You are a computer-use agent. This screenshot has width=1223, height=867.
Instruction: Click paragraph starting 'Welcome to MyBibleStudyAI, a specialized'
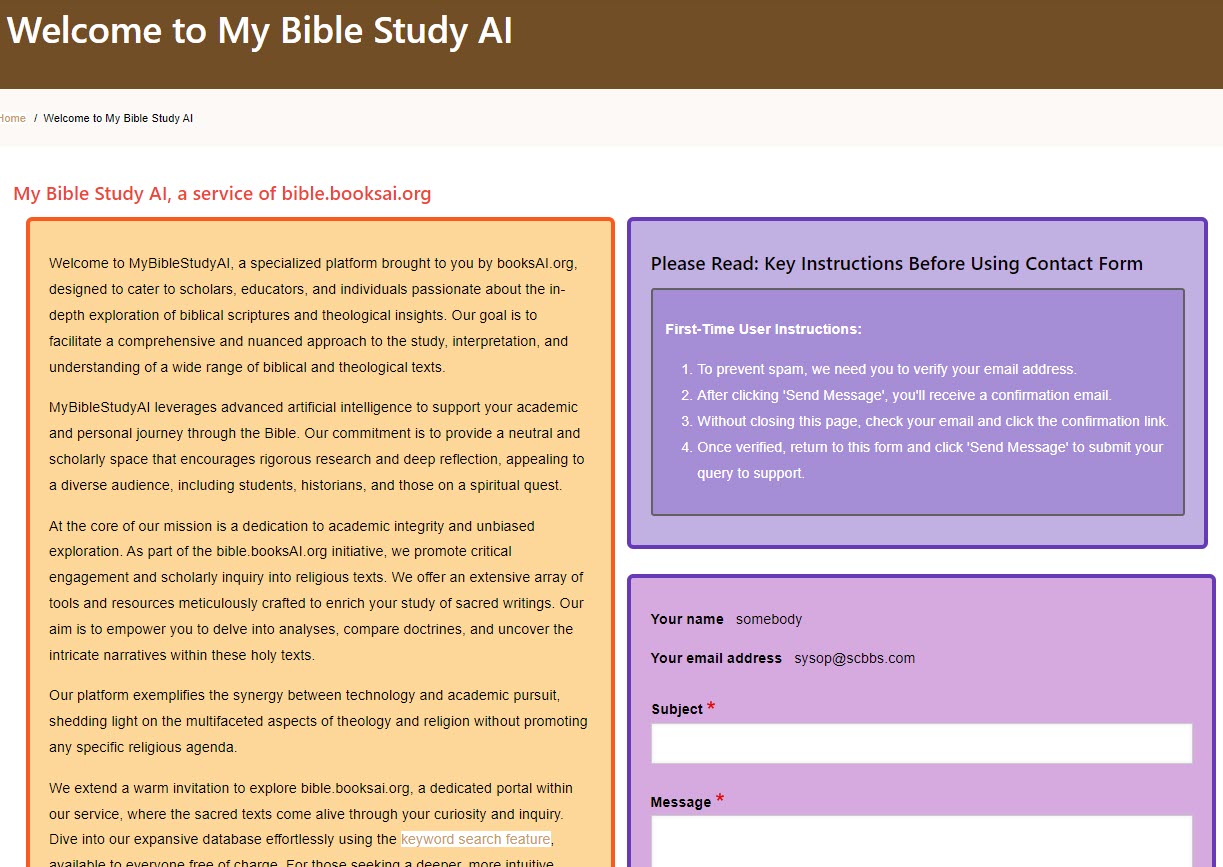314,315
